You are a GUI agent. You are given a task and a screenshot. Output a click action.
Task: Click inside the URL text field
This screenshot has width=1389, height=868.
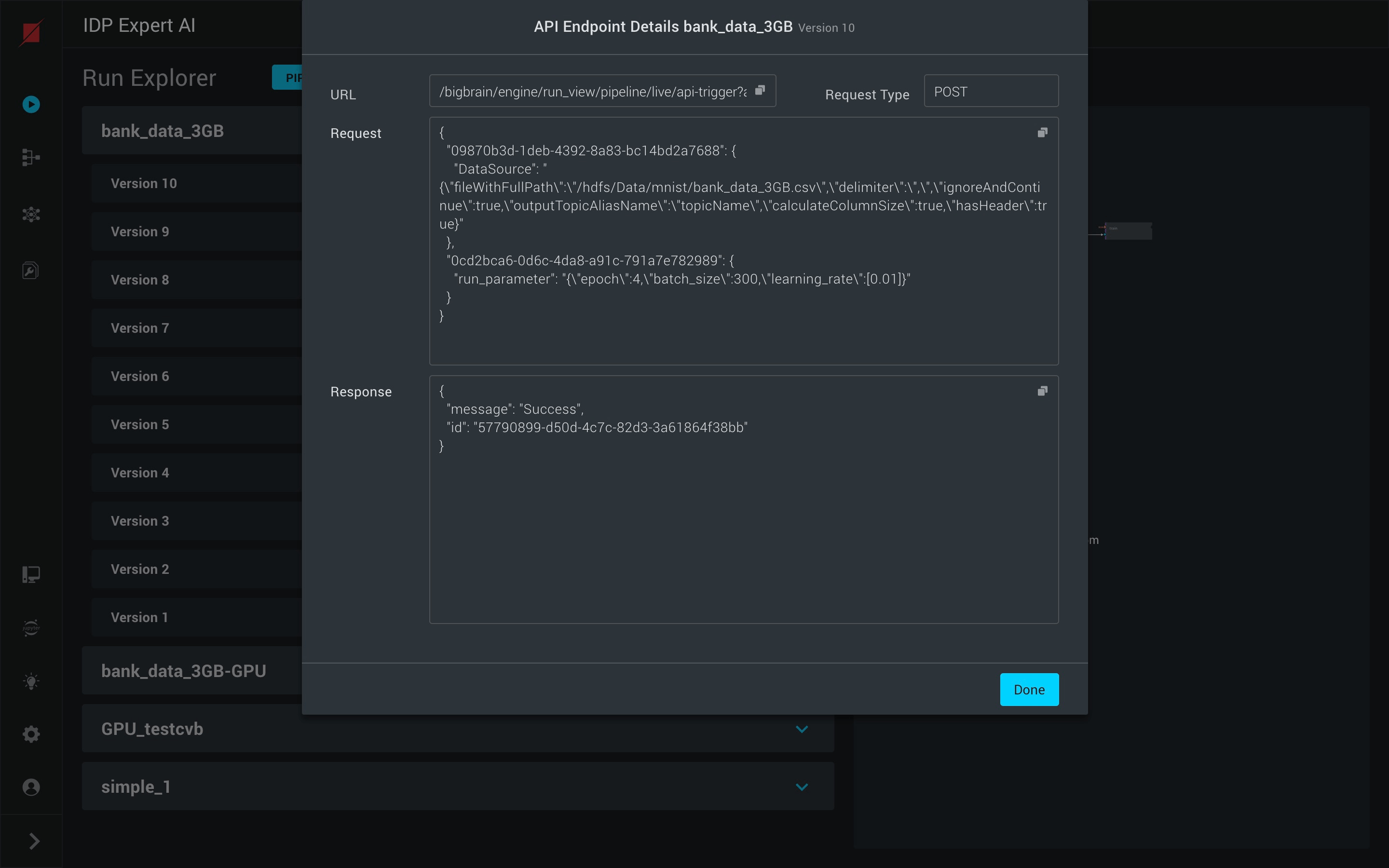tap(591, 92)
